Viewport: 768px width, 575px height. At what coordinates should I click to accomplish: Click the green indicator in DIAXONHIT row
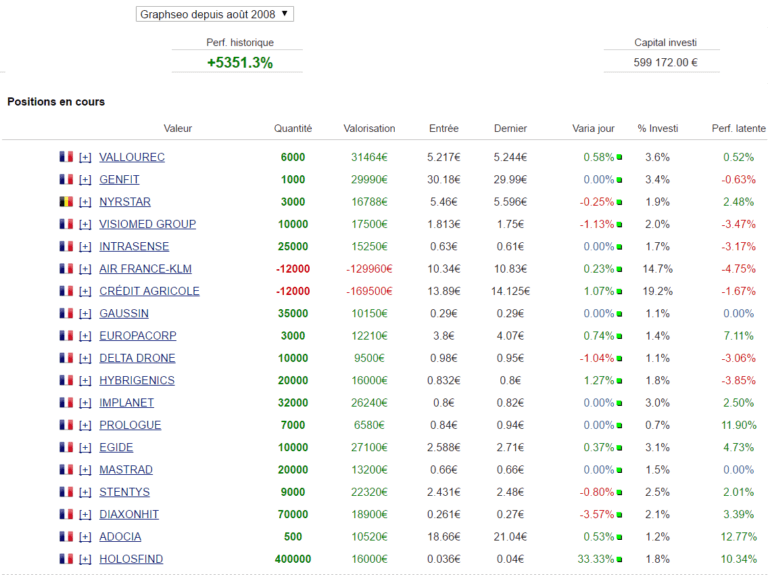620,515
